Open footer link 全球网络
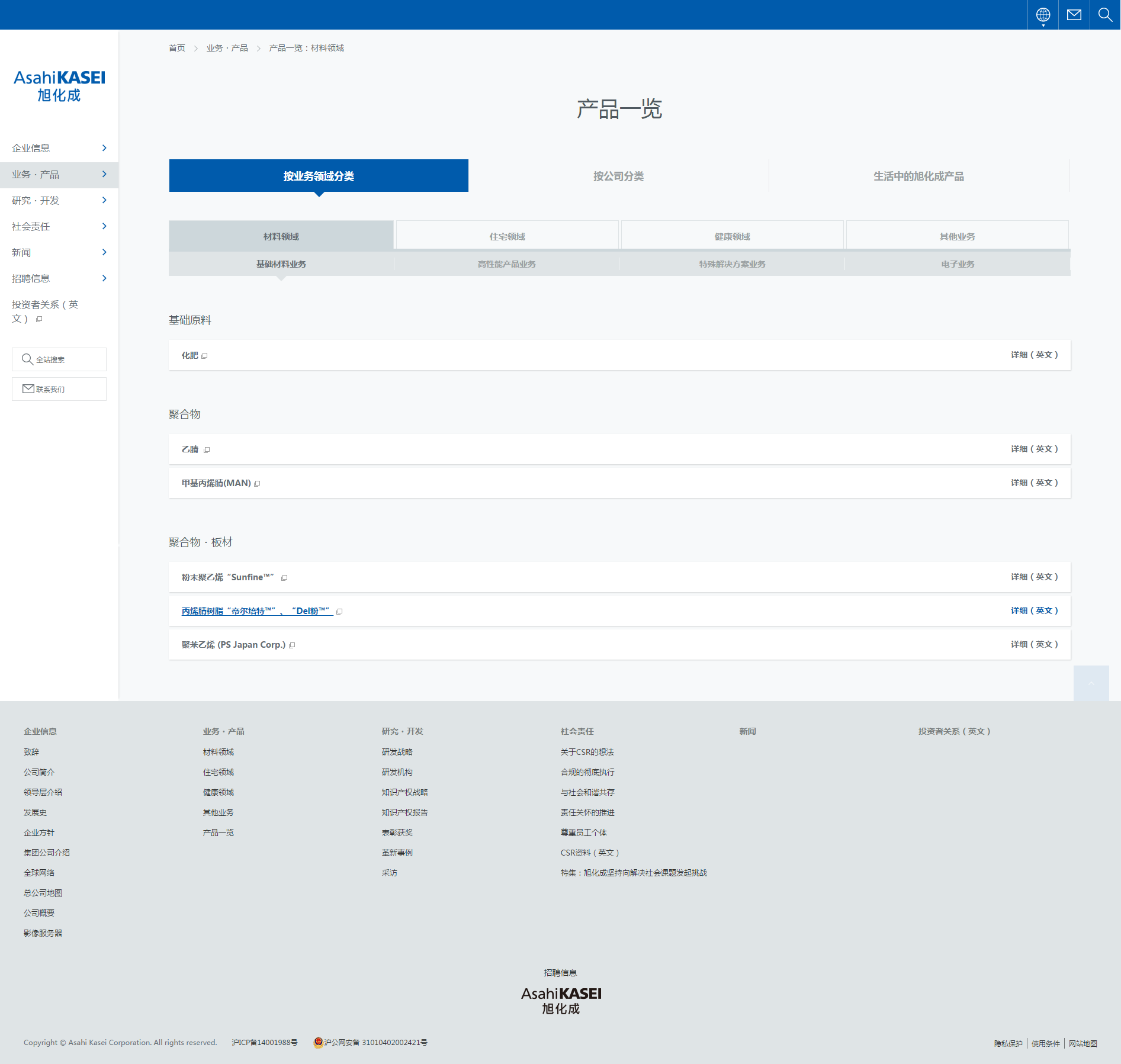Image resolution: width=1121 pixels, height=1064 pixels. tap(39, 873)
